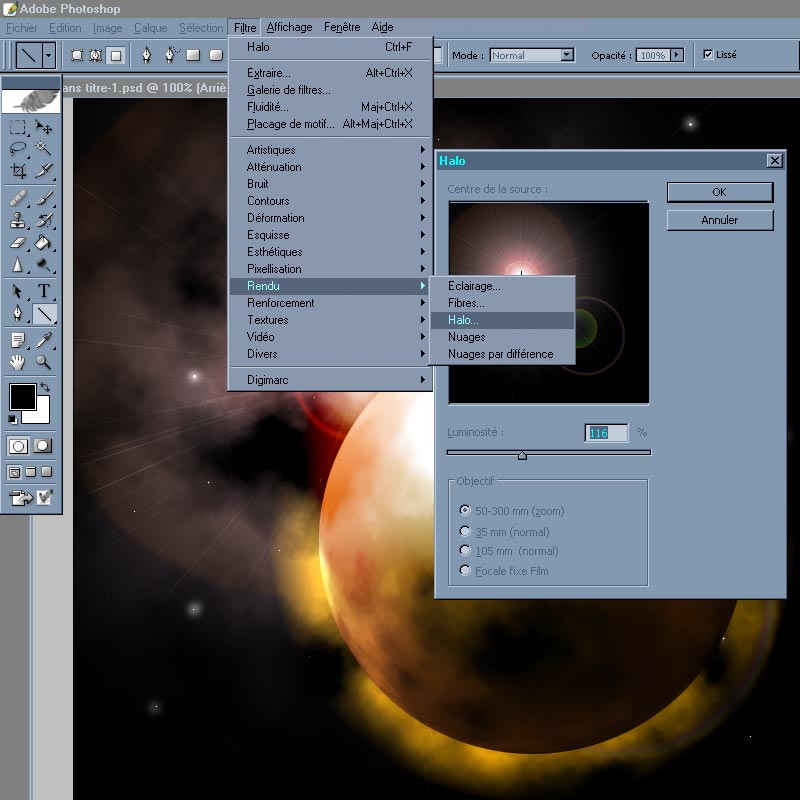This screenshot has height=800, width=800.
Task: Select the Slice tool
Action: [44, 170]
